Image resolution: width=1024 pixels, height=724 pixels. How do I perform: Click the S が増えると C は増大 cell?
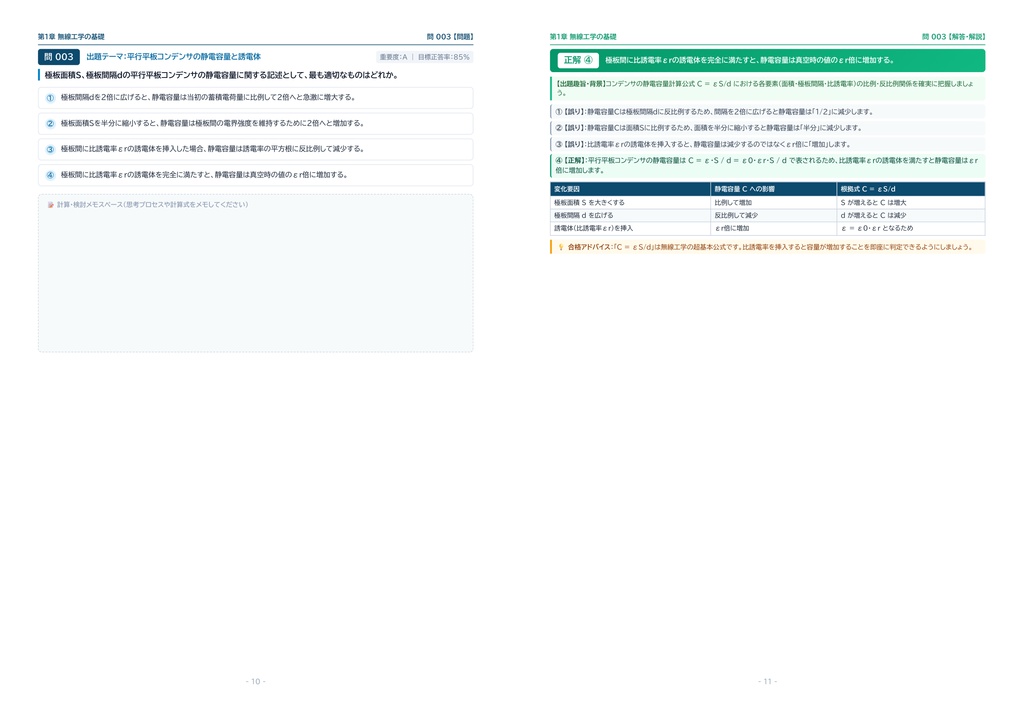pyautogui.click(x=911, y=203)
